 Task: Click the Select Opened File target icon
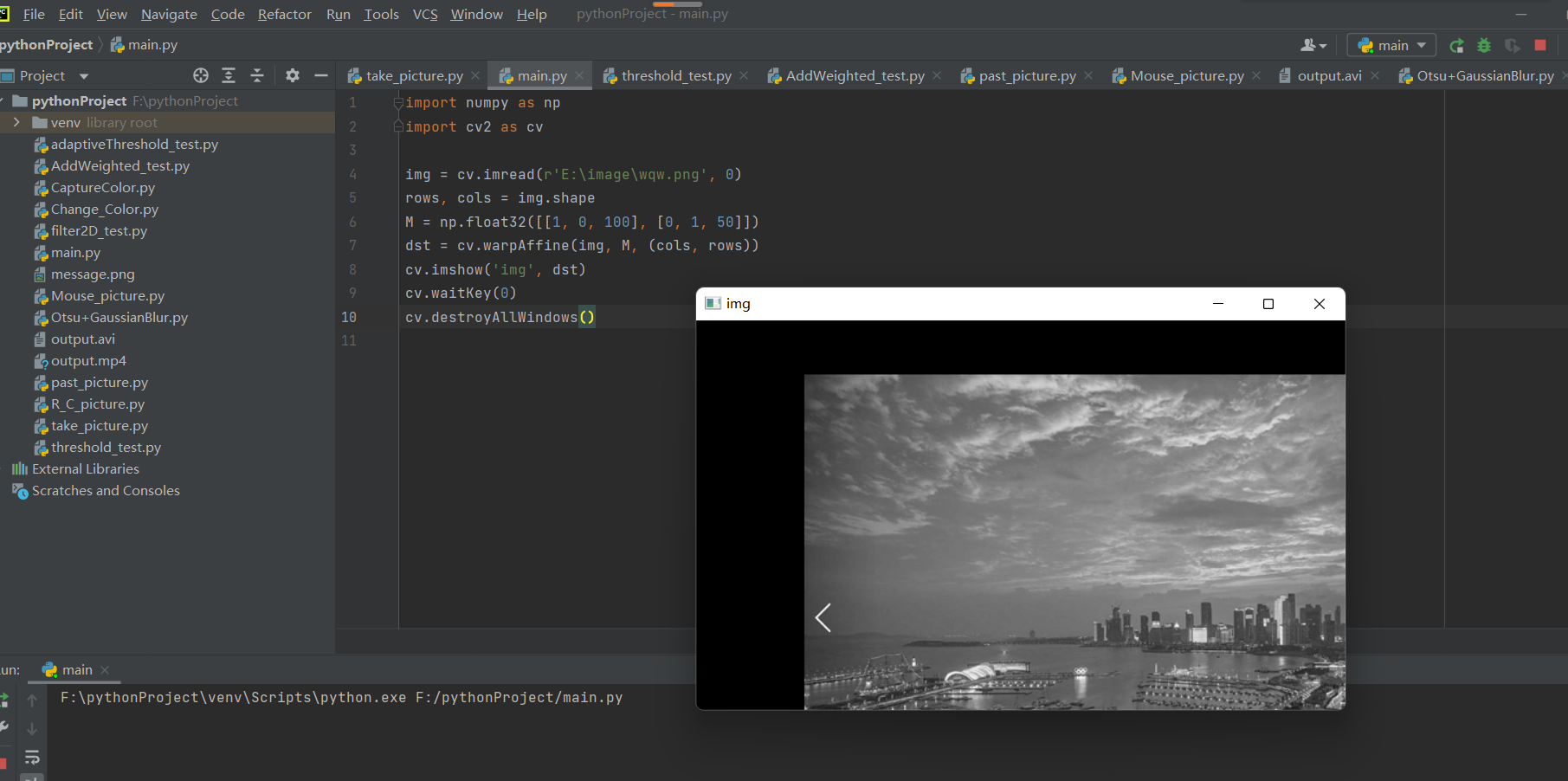pos(201,75)
